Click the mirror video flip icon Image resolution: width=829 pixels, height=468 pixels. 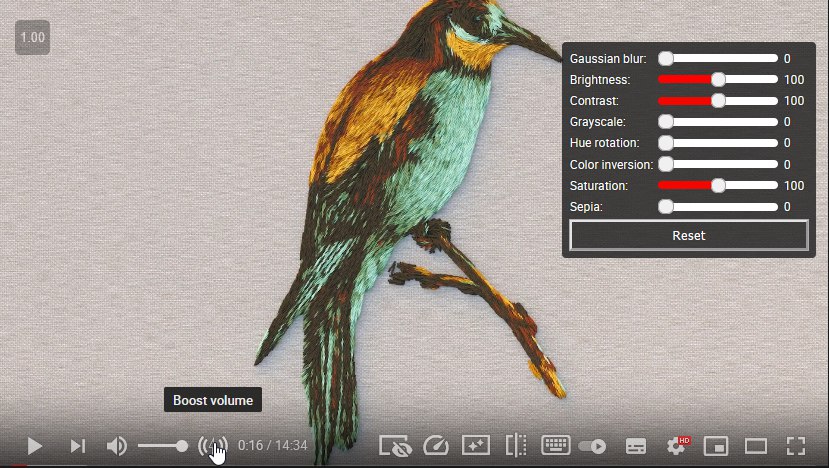pyautogui.click(x=516, y=446)
